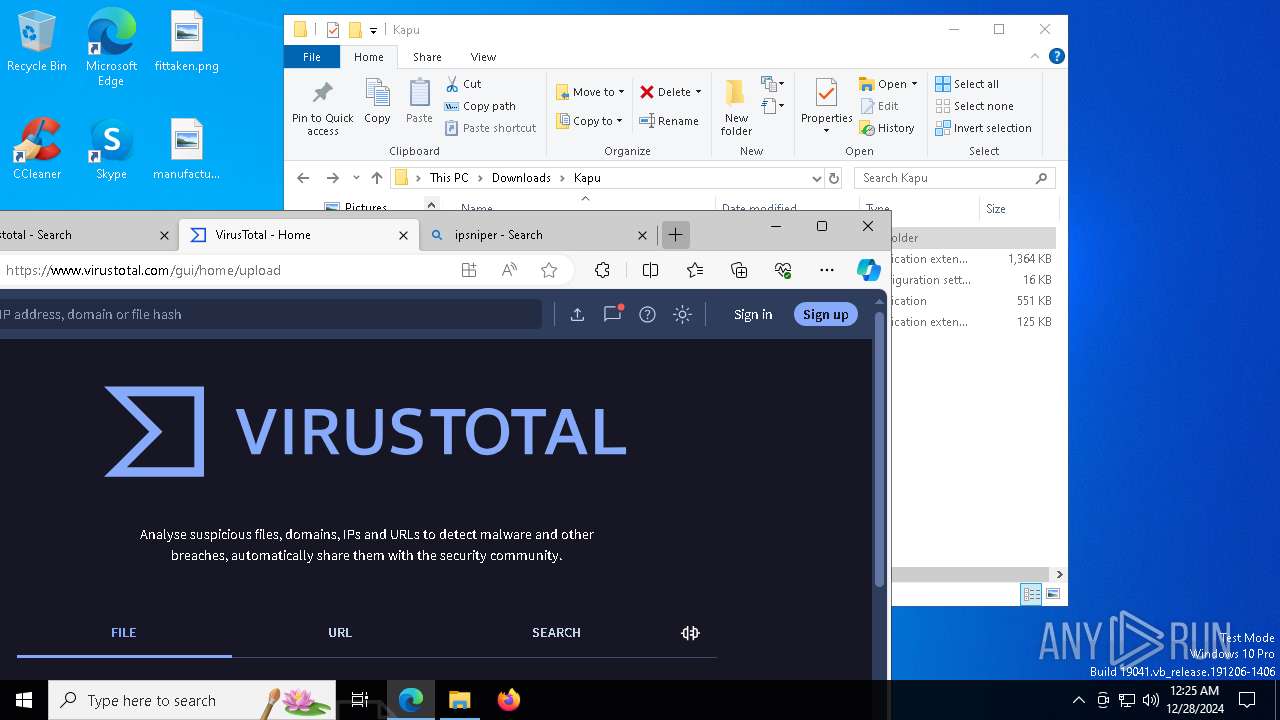Create a New folder from the ribbon
The image size is (1280, 720).
[736, 108]
